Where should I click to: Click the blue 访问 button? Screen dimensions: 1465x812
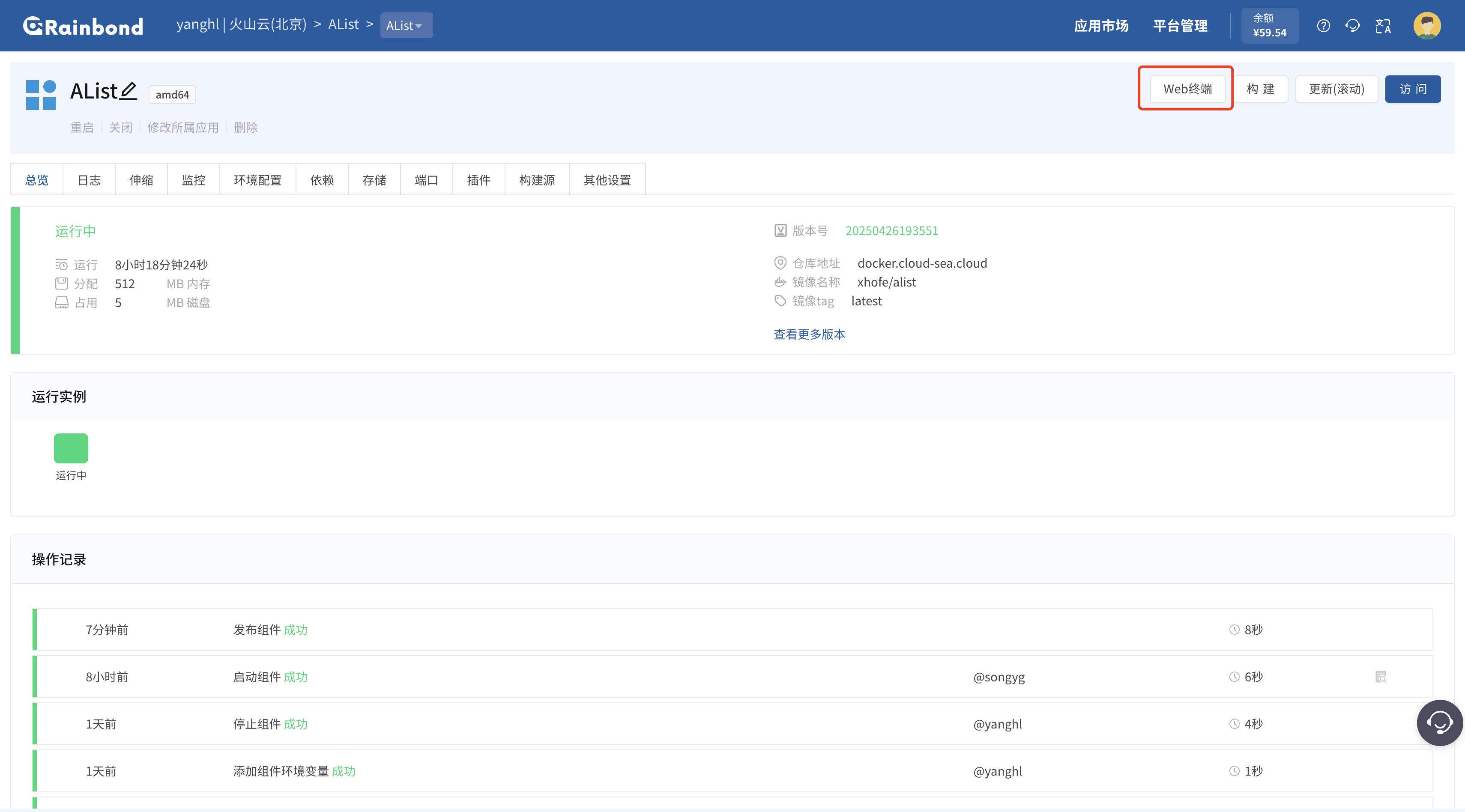coord(1413,89)
